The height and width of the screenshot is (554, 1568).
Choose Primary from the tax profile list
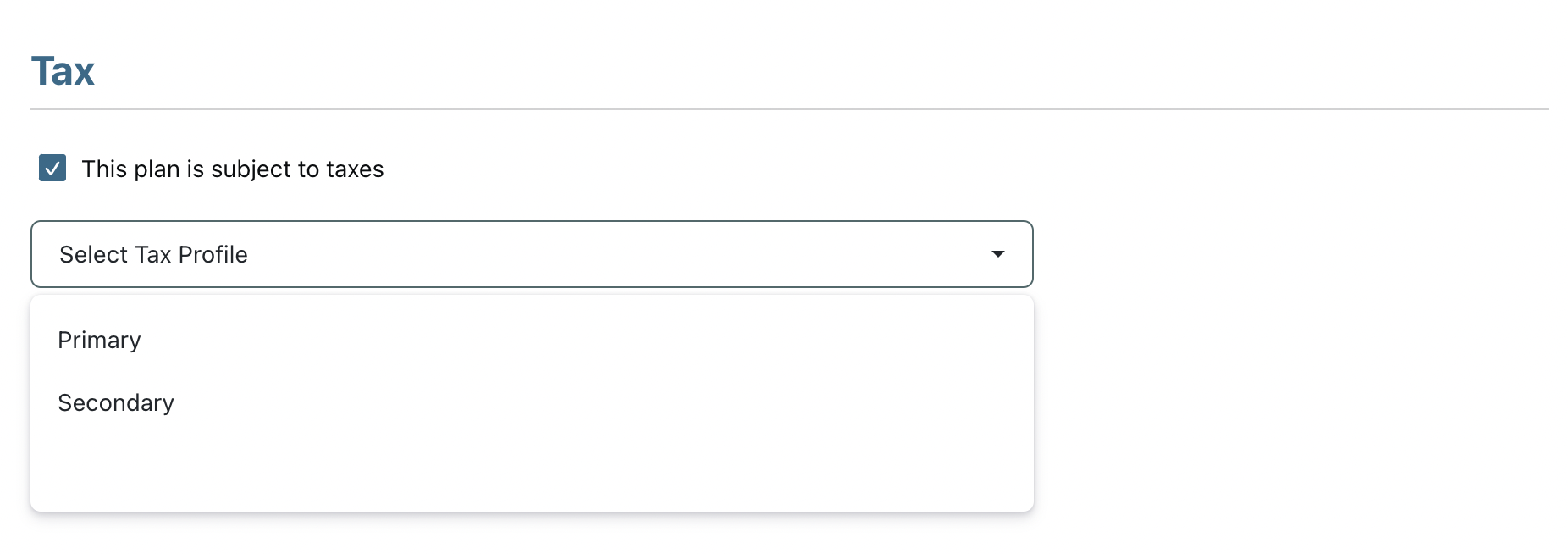[99, 340]
